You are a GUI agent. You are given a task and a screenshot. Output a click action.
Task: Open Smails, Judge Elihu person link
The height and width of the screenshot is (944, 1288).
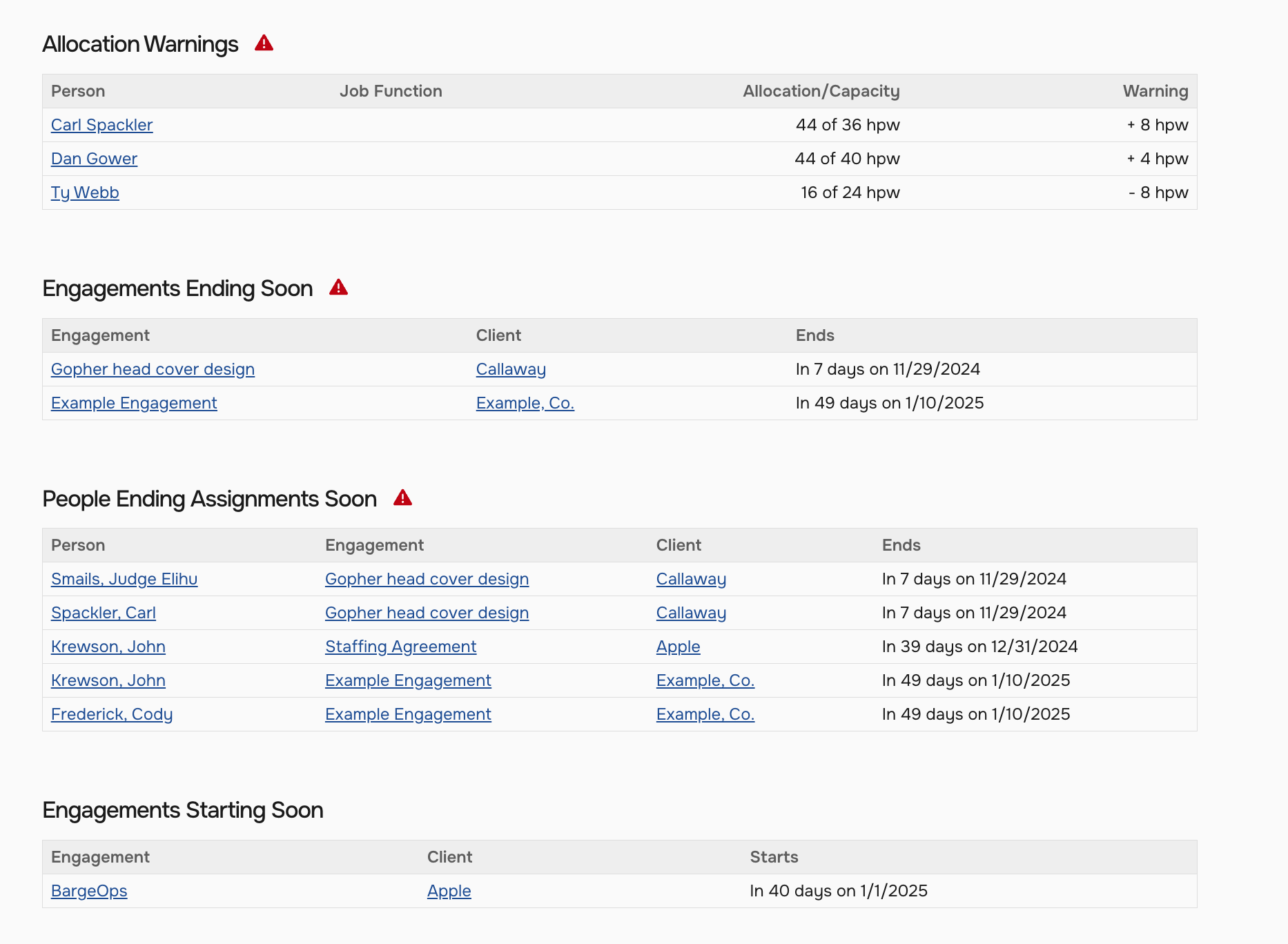124,579
